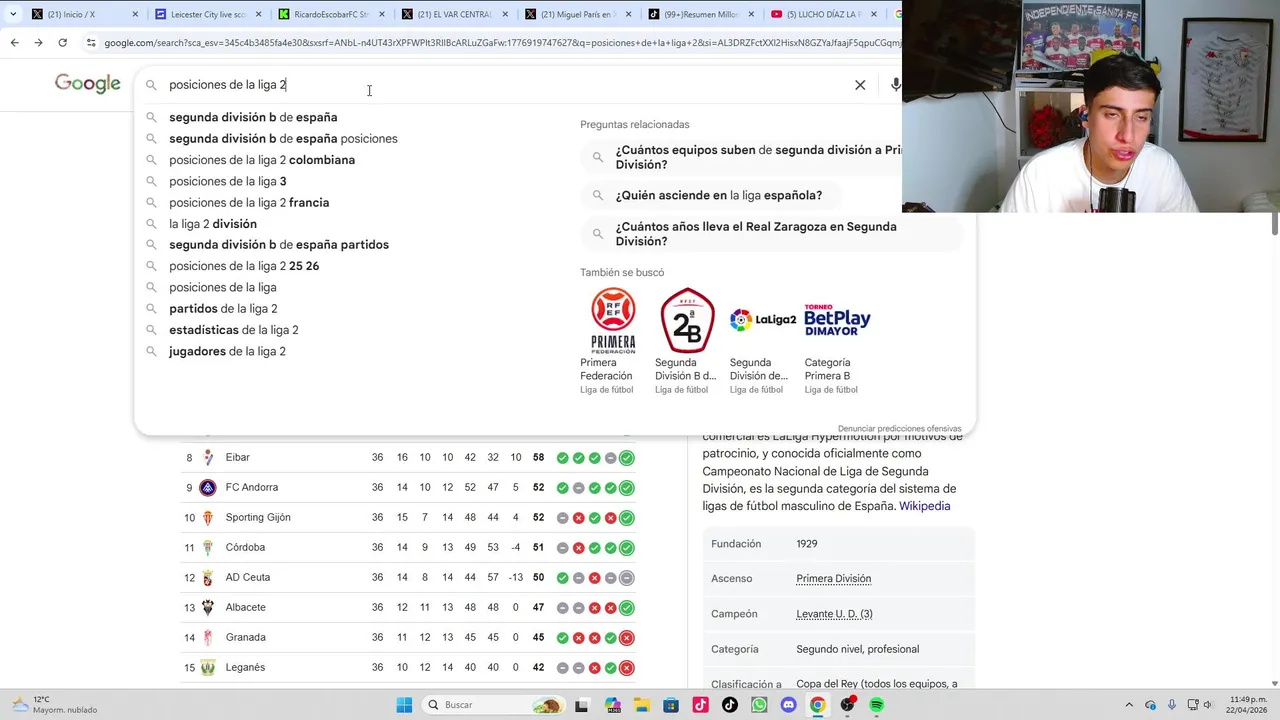Open Discord from the taskbar
The image size is (1280, 720).
788,705
